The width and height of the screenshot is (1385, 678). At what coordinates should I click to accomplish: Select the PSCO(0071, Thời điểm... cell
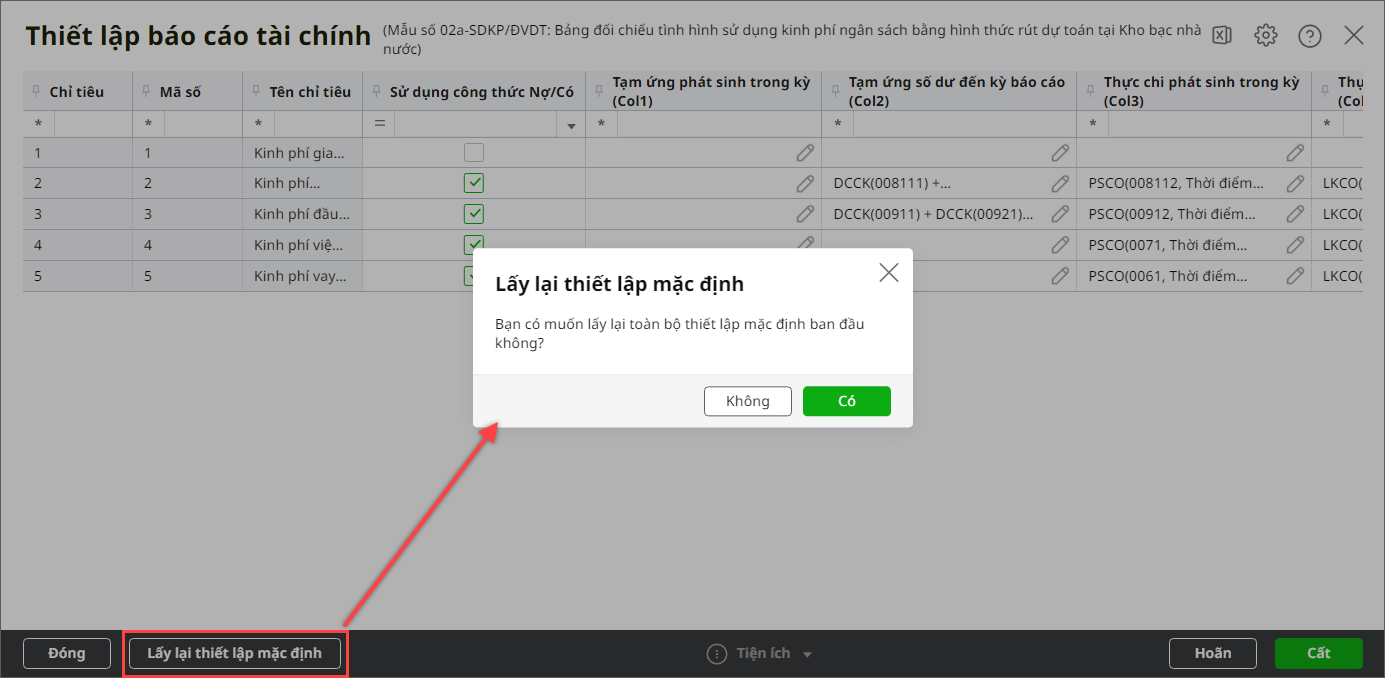(x=1194, y=245)
